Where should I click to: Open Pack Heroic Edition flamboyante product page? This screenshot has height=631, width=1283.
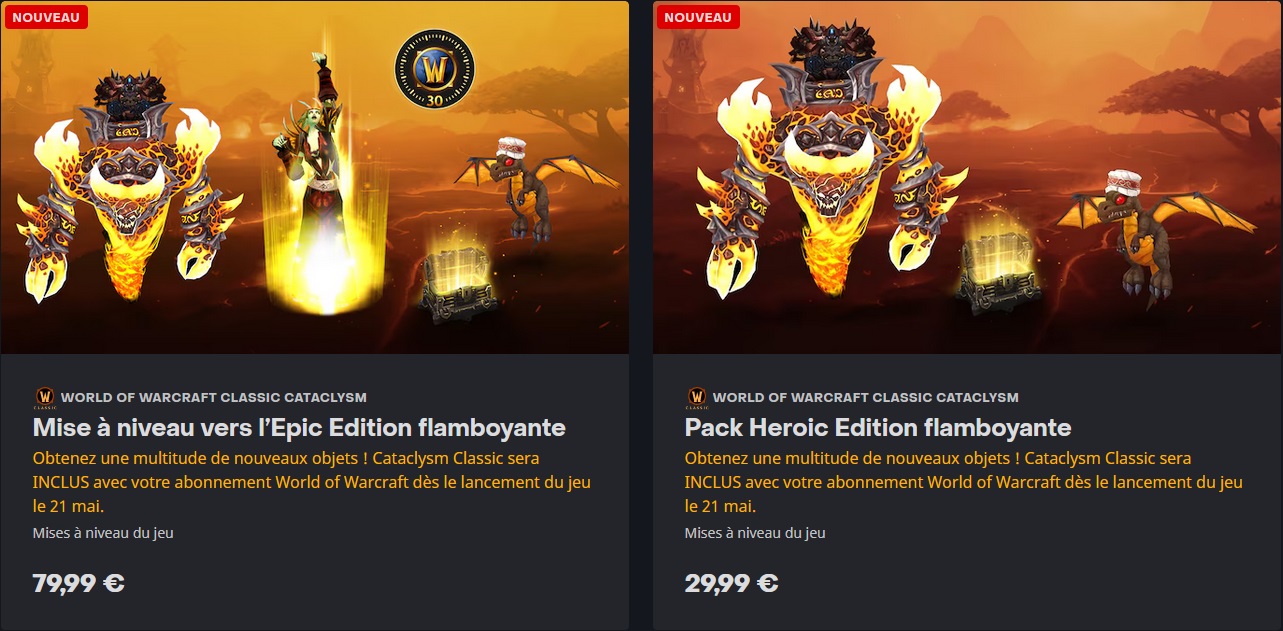(878, 428)
